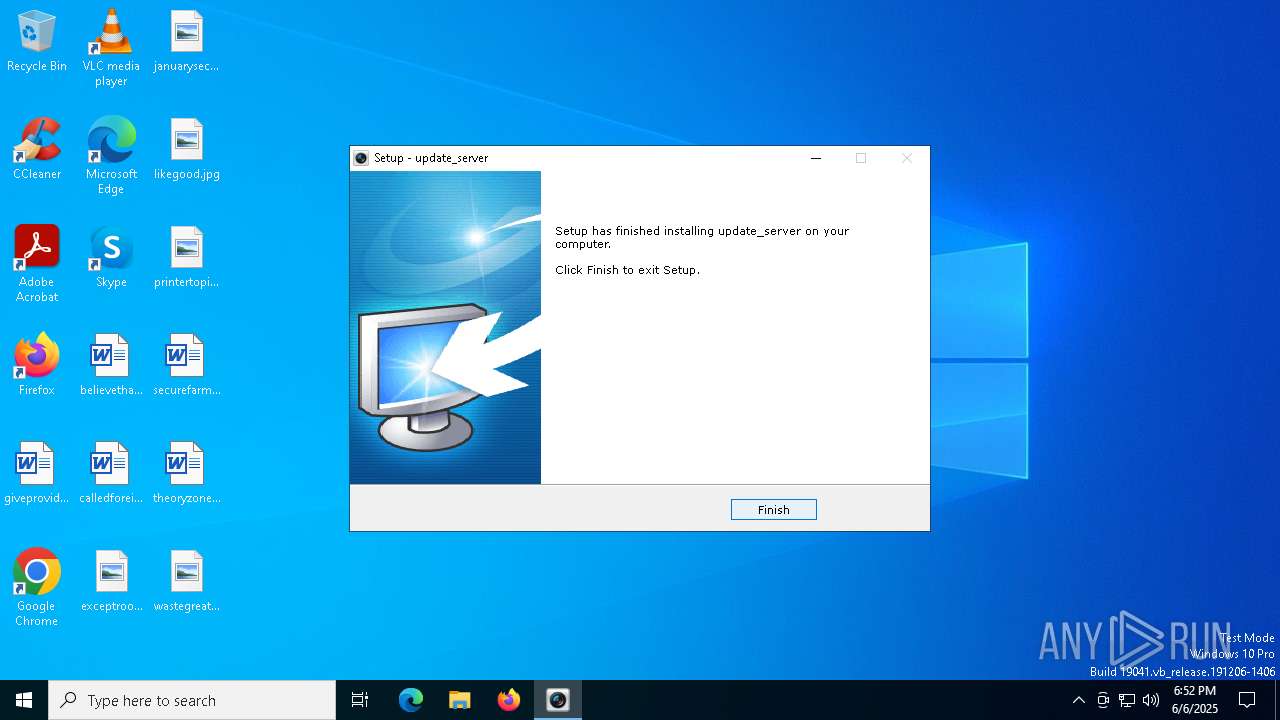Select the printertopi image file
The image size is (1280, 720).
click(186, 258)
